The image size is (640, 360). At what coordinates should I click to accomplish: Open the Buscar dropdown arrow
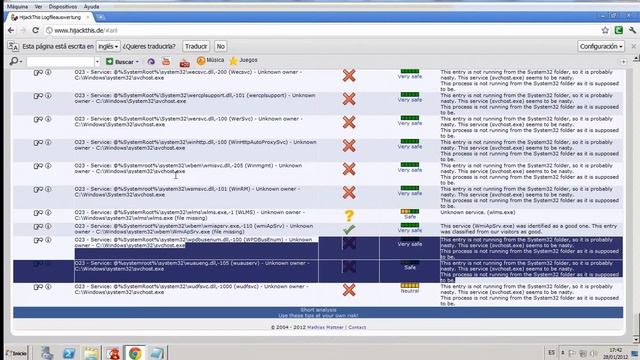(x=137, y=62)
